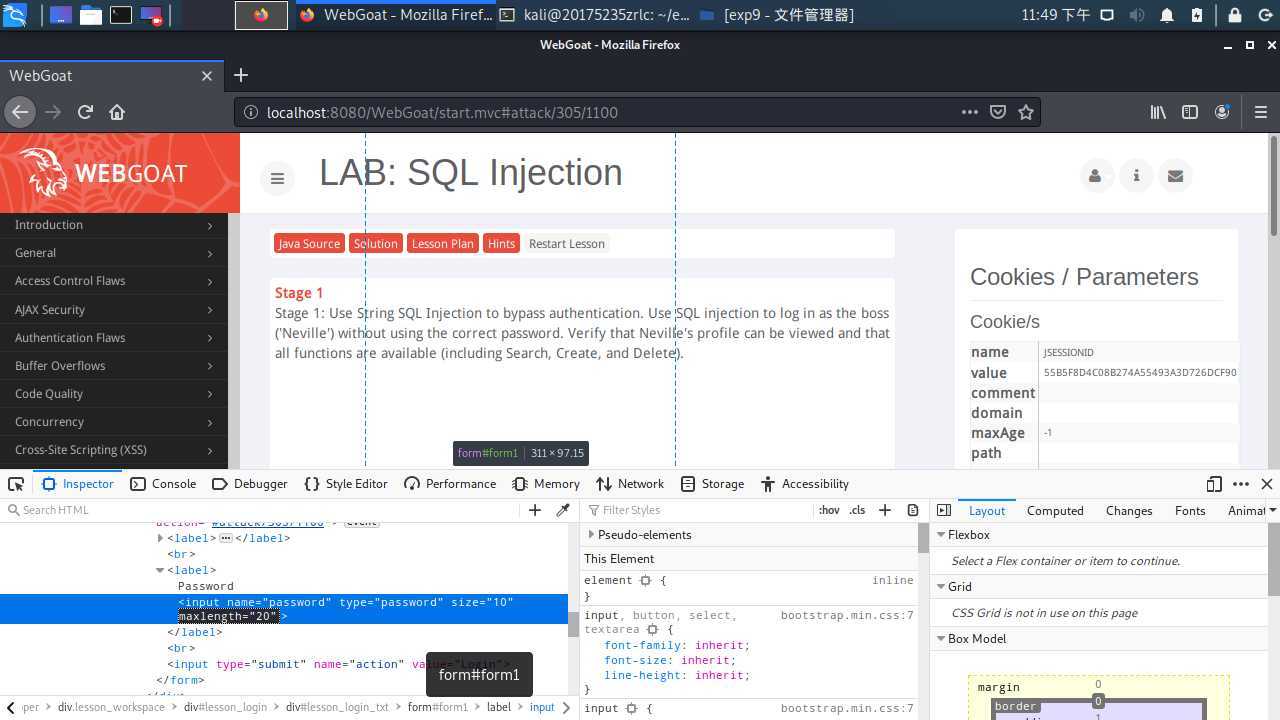Expand Code Quality category
Screen dimensions: 1280x720
(114, 394)
